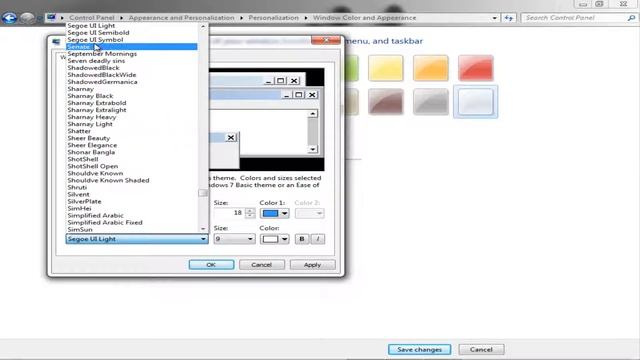
Task: Click the Appearance and Personalization breadcrumb
Action: point(182,18)
